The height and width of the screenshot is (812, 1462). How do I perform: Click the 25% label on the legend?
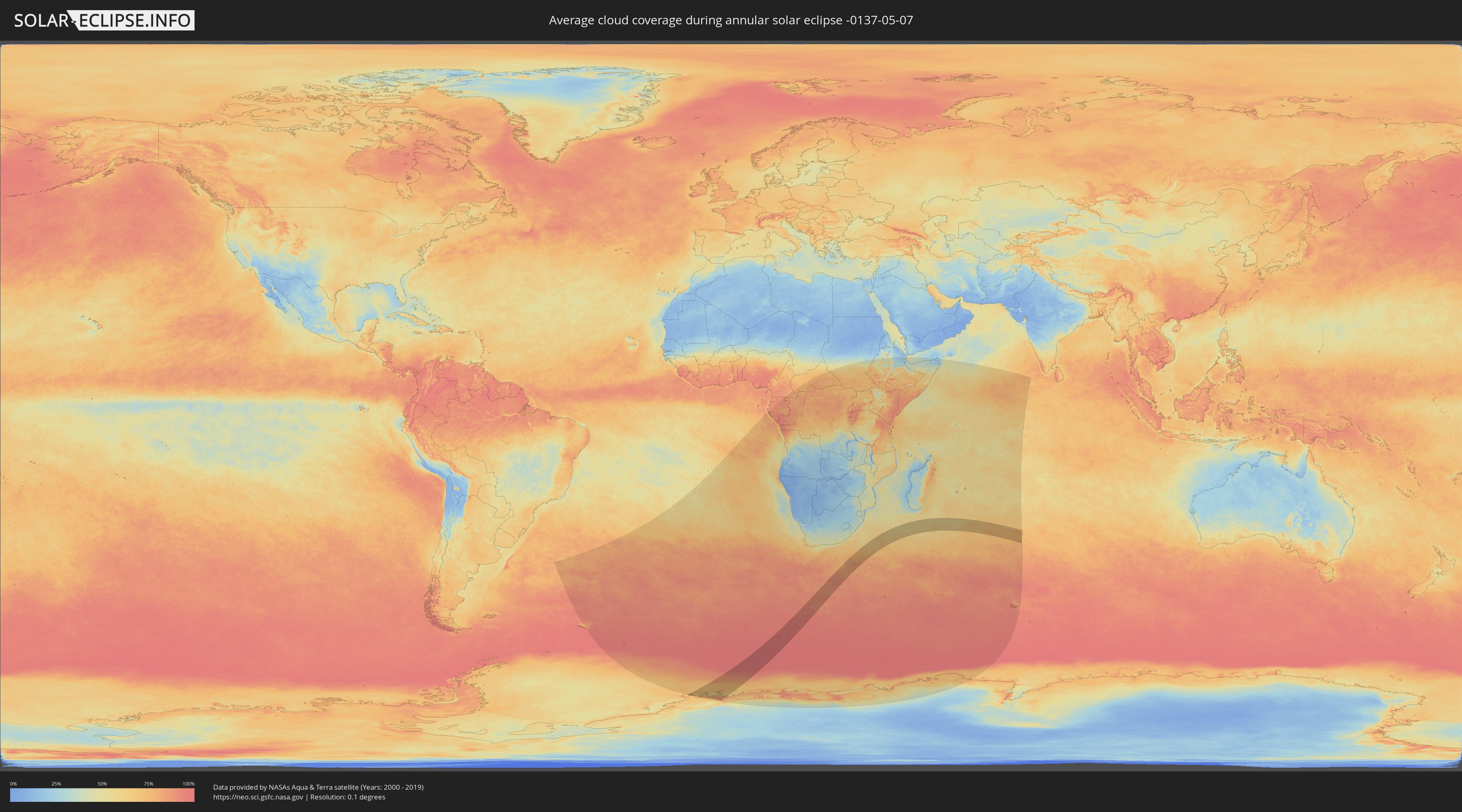point(56,784)
